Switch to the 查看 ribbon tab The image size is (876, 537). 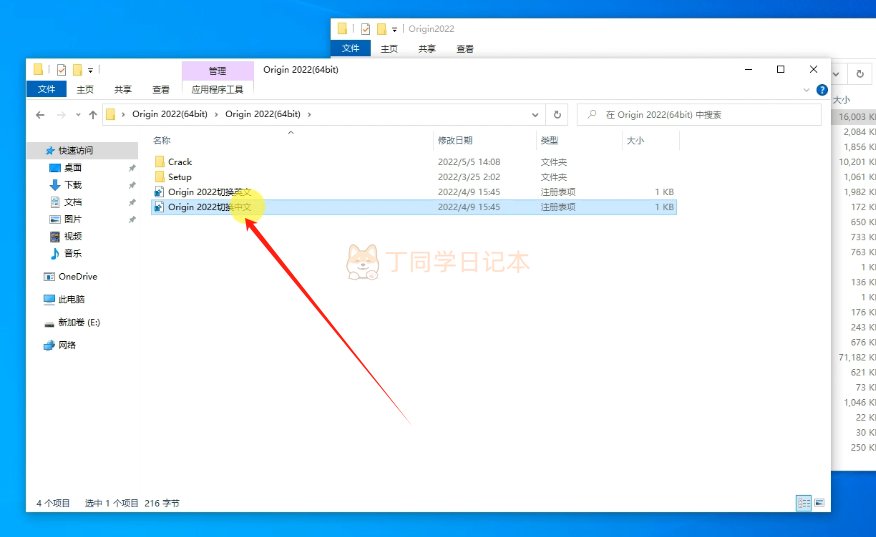click(x=161, y=89)
